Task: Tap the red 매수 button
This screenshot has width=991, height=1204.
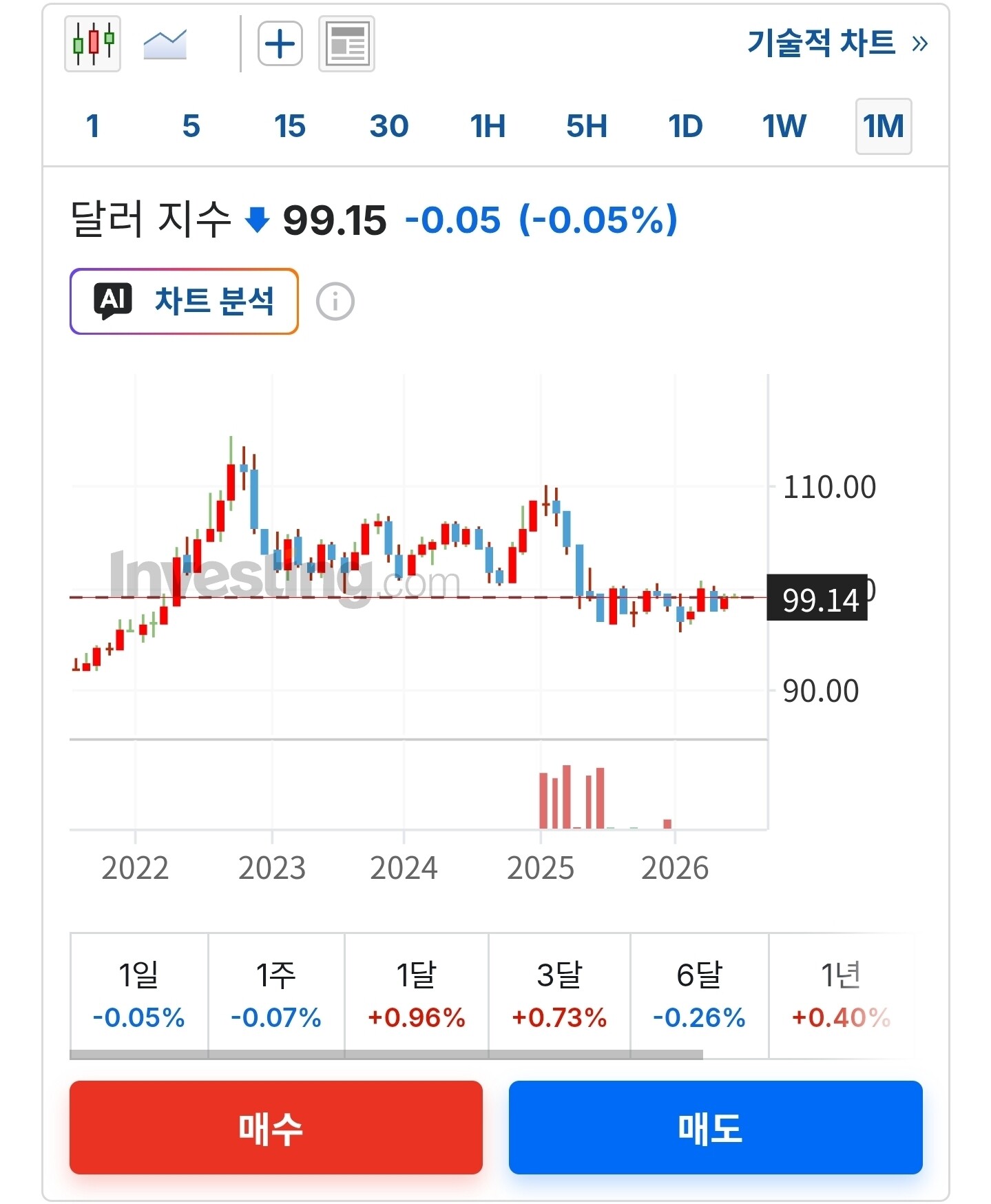Action: click(x=276, y=1128)
